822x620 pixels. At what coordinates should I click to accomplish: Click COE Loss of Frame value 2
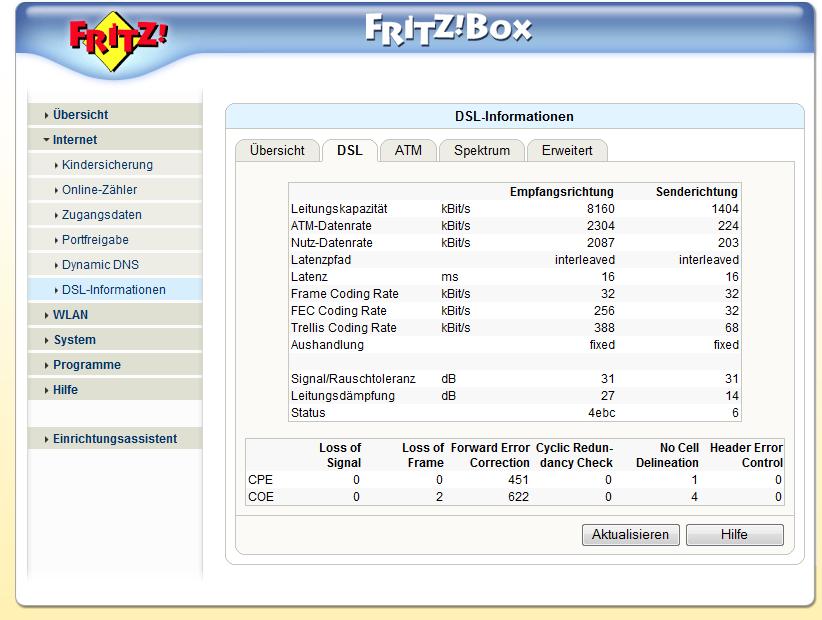pyautogui.click(x=439, y=497)
